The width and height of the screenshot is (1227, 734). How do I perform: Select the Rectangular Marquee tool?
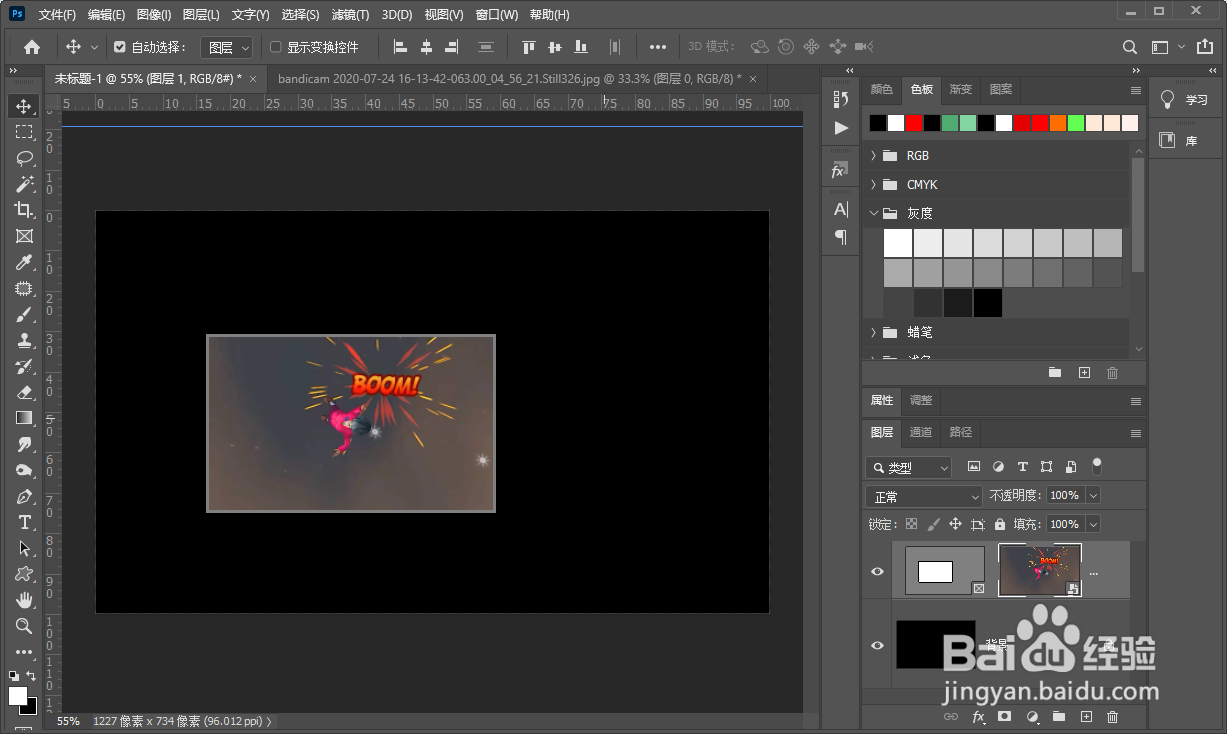[x=24, y=132]
